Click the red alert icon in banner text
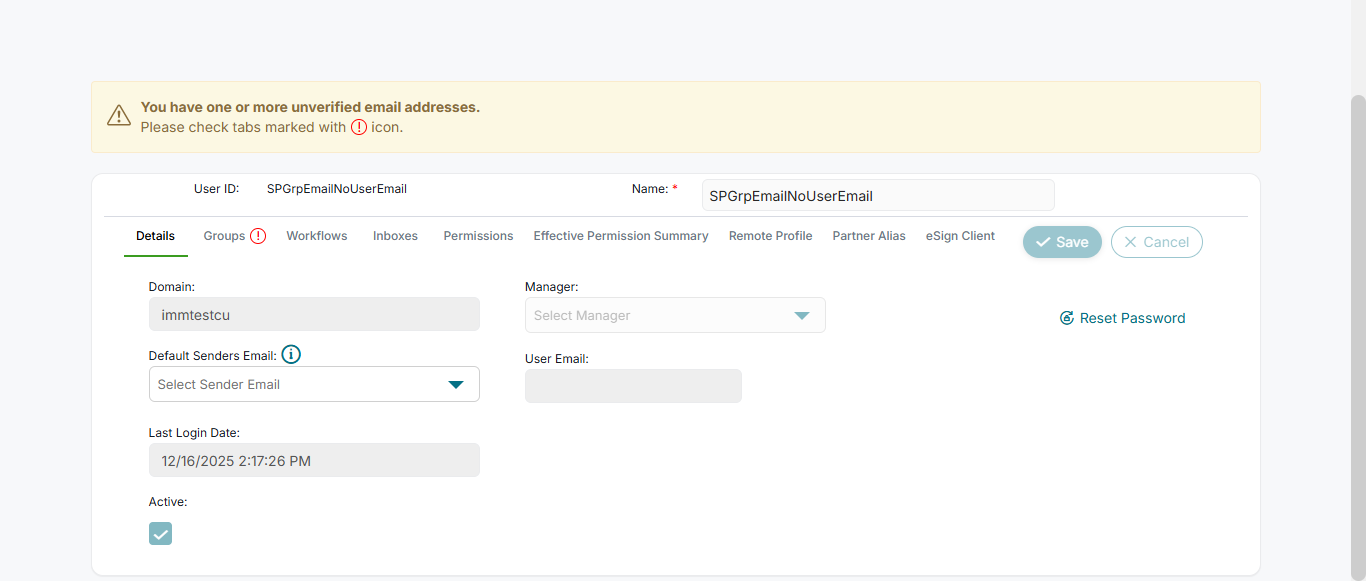1366x581 pixels. tap(359, 127)
